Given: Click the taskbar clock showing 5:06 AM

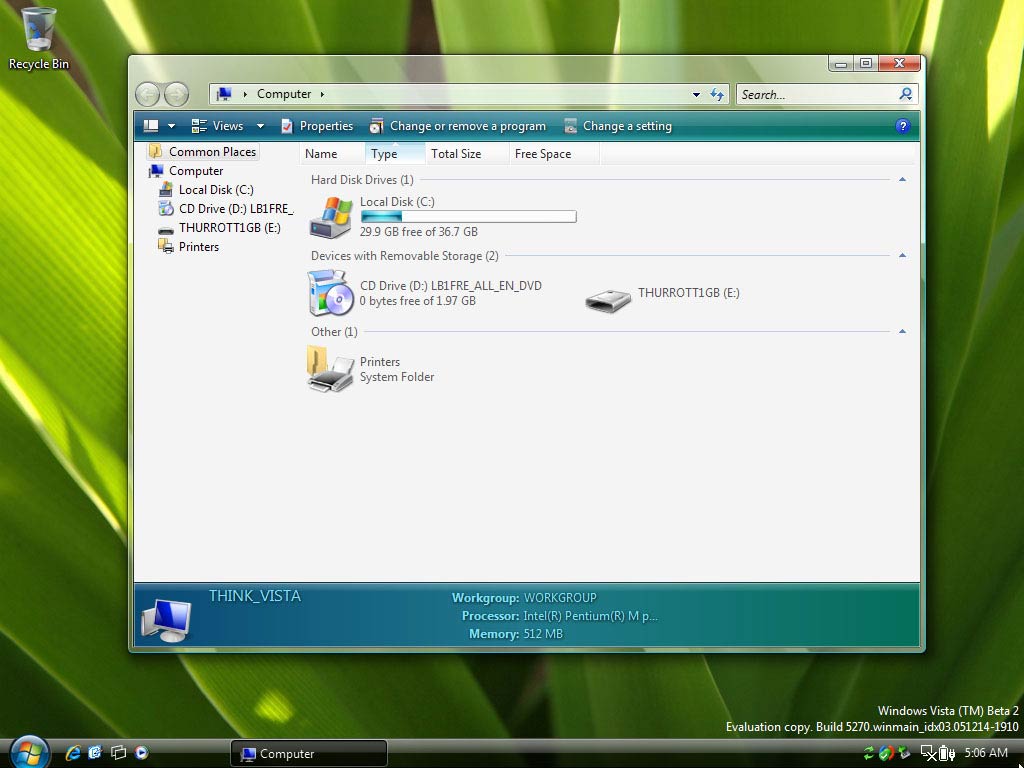Looking at the screenshot, I should pyautogui.click(x=986, y=753).
